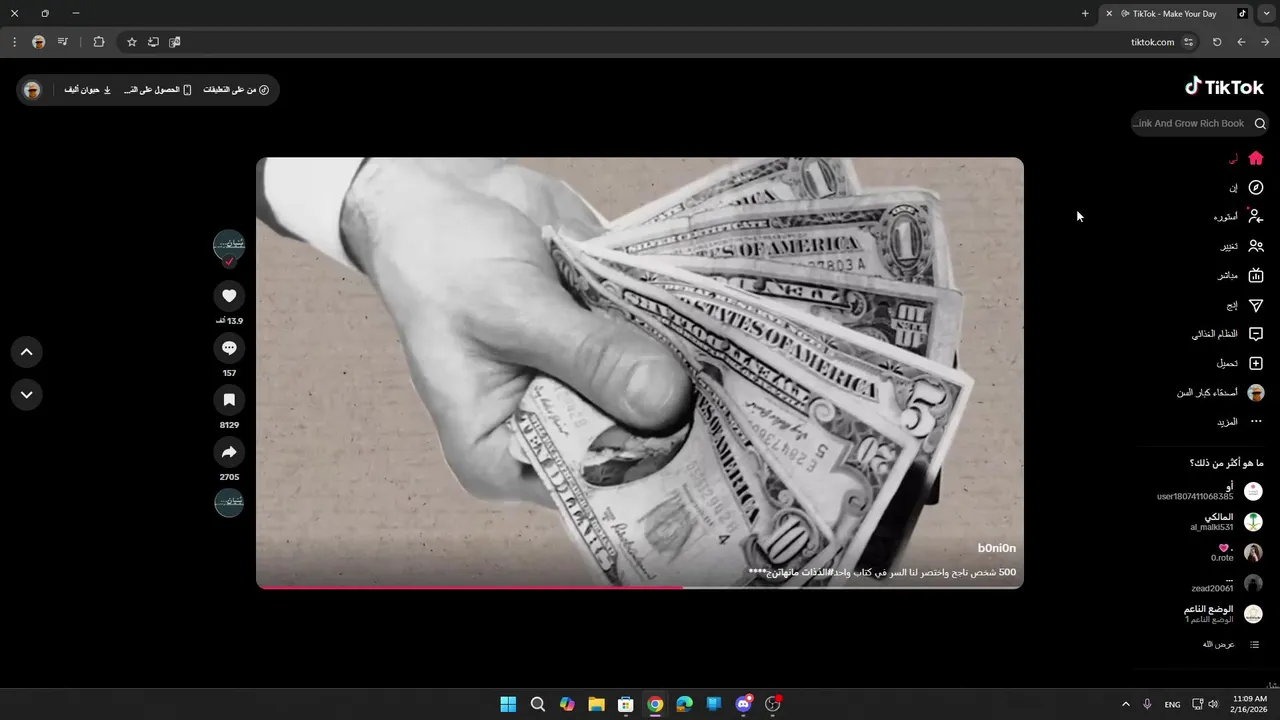Share the video showing 2705 shares

tap(229, 452)
